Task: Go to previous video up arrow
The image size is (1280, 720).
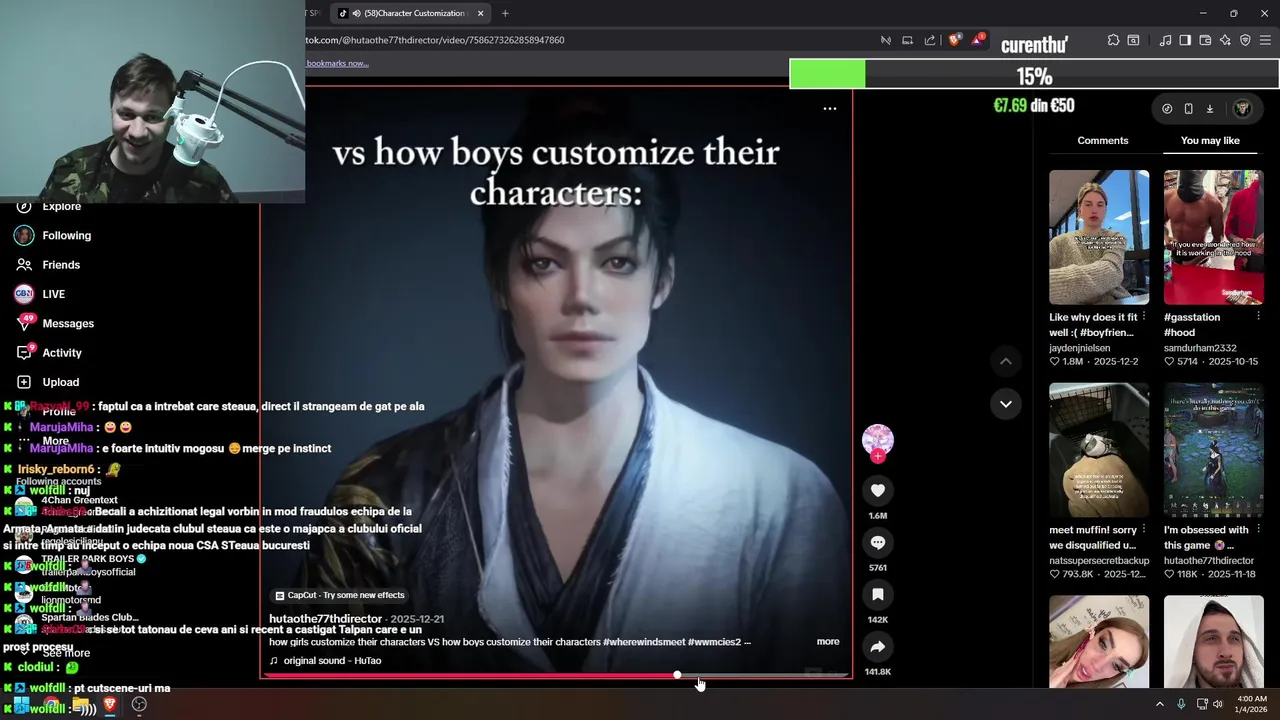Action: click(x=1006, y=361)
